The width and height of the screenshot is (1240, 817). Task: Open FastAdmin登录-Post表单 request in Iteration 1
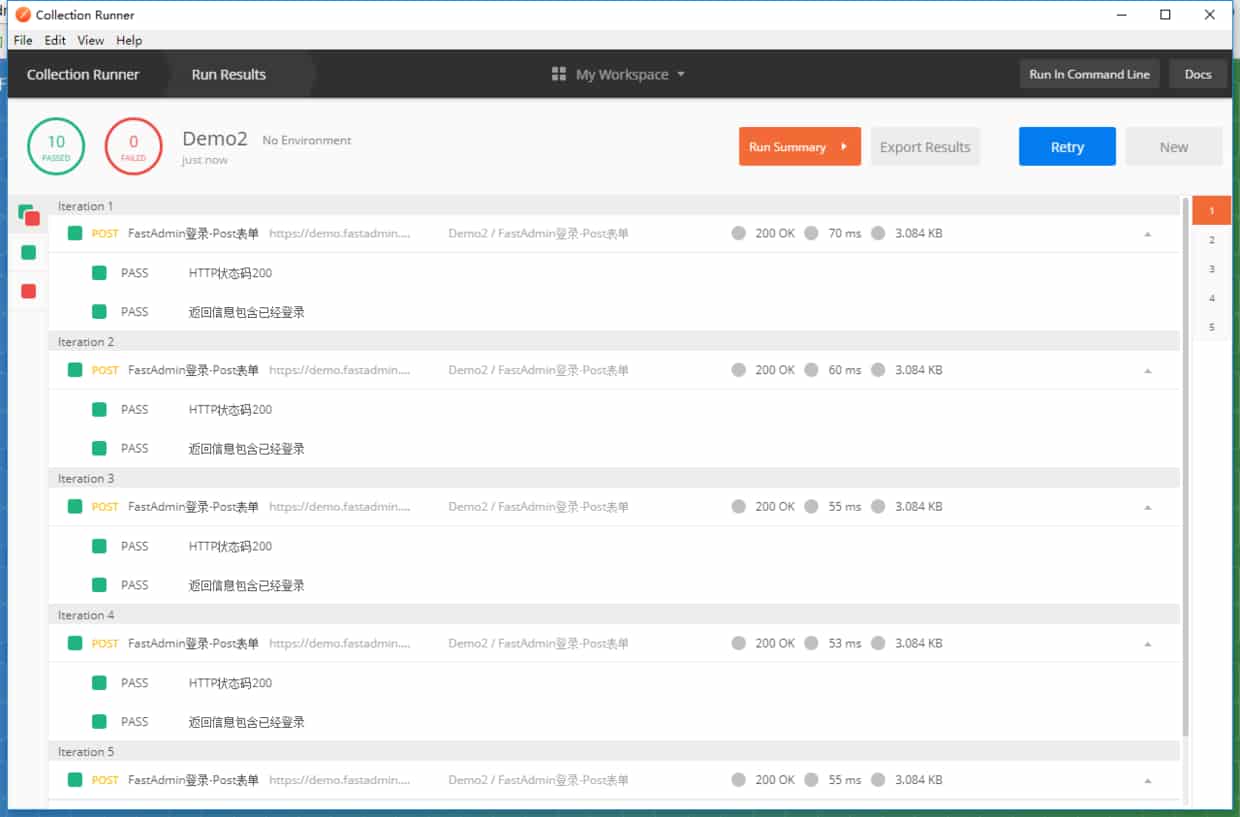point(193,233)
